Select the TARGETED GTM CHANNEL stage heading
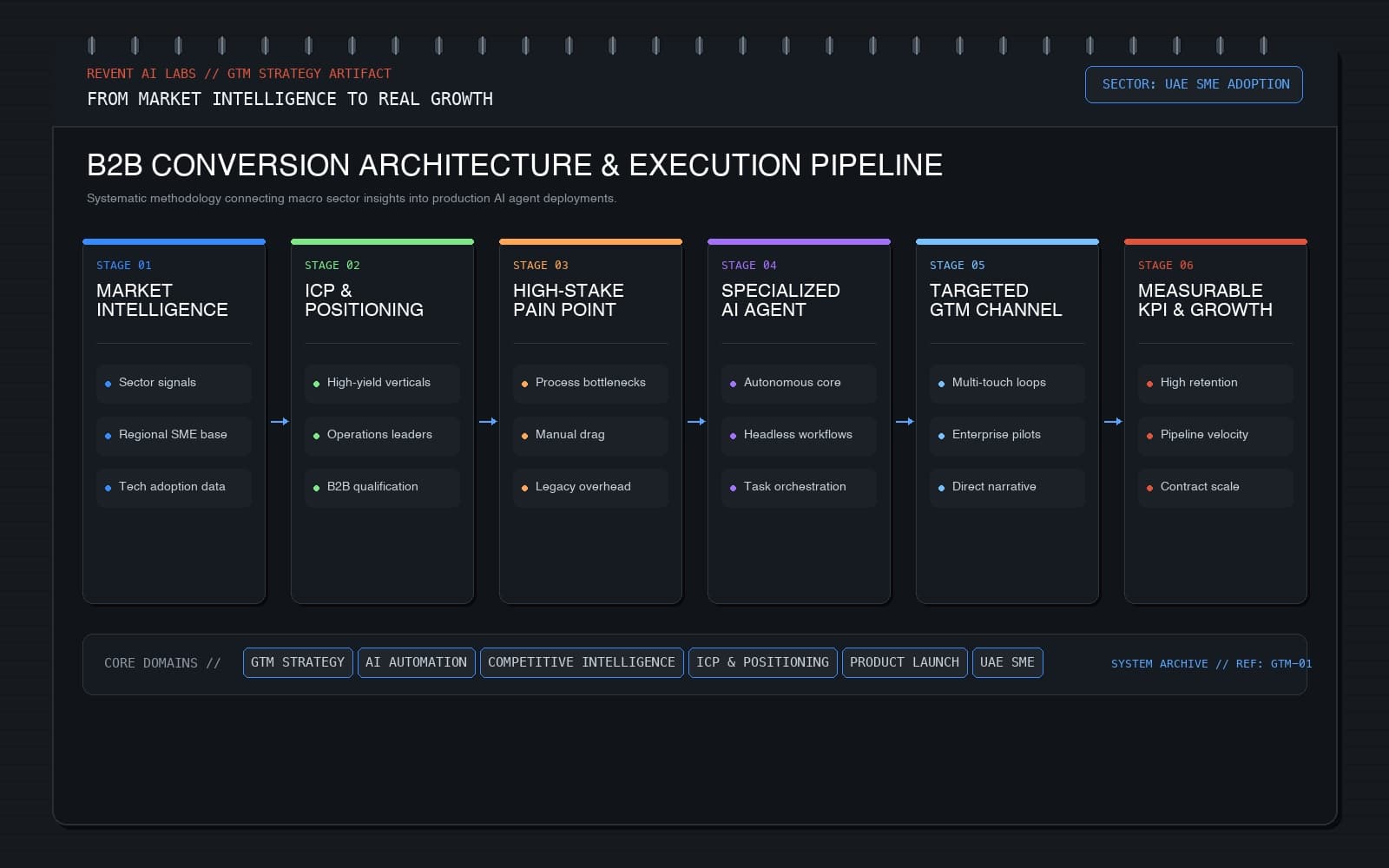This screenshot has width=1389, height=868. click(x=996, y=300)
